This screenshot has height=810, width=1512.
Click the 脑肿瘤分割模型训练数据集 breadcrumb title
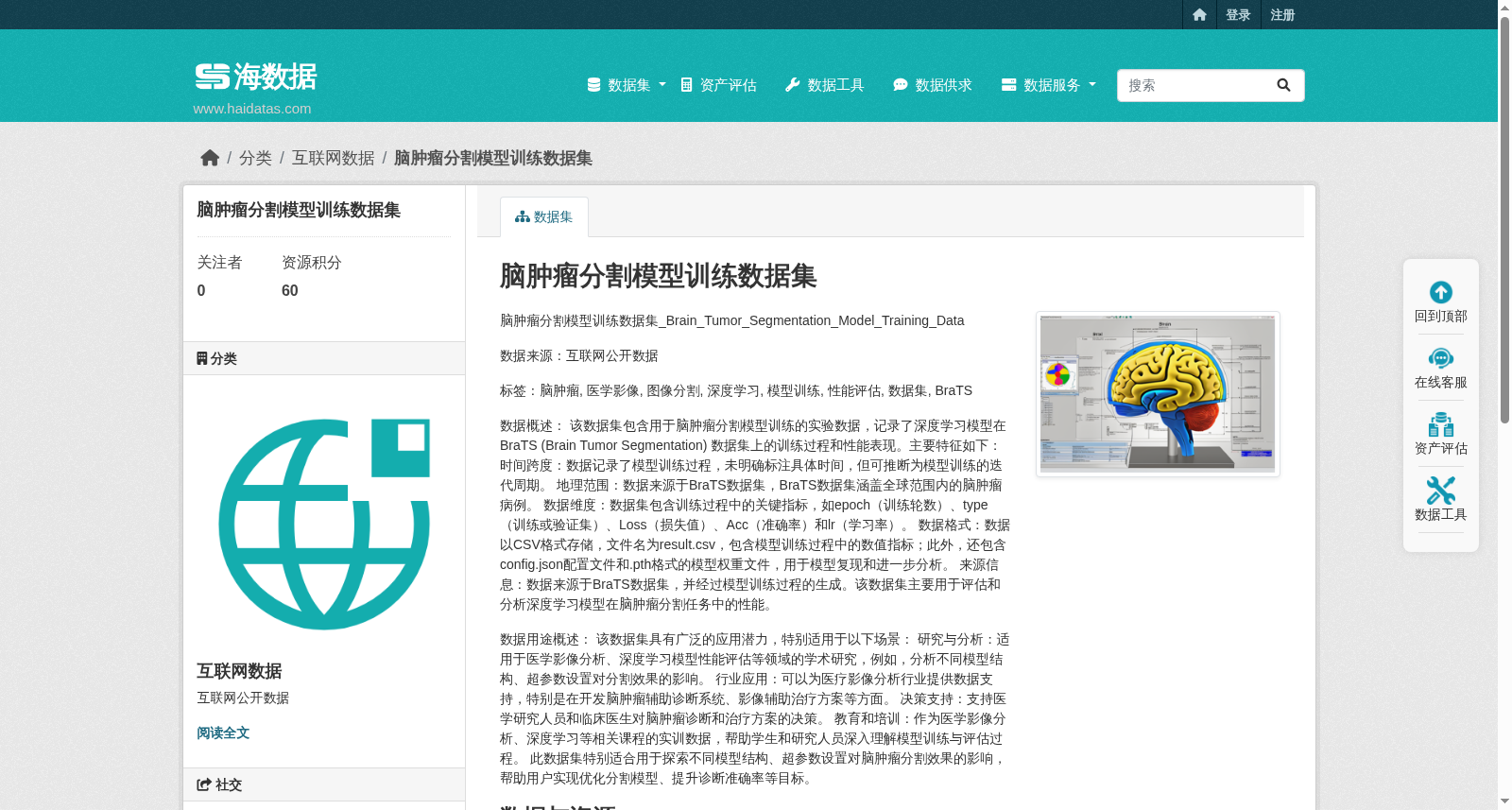tap(493, 158)
